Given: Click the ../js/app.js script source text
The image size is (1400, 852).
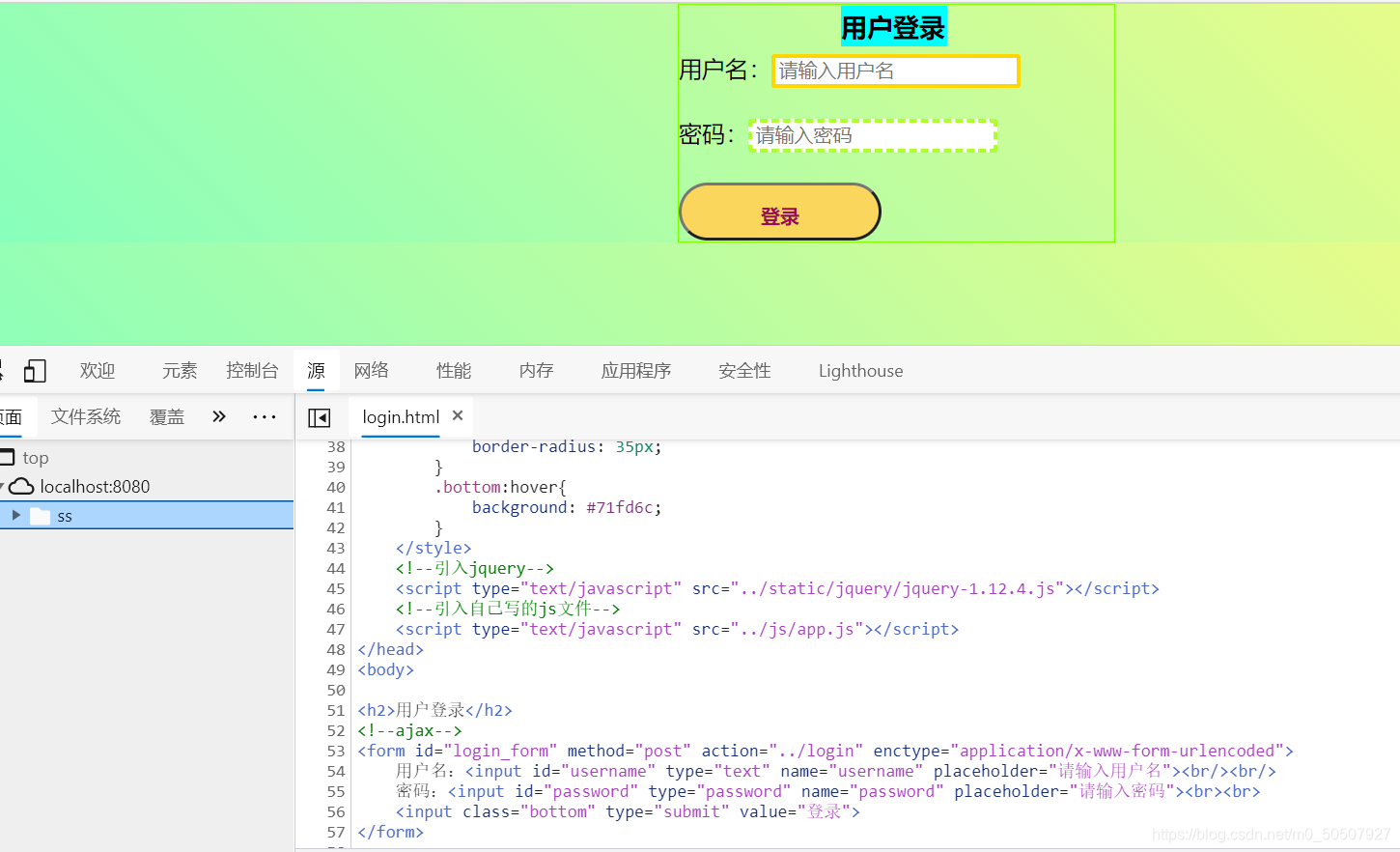Looking at the screenshot, I should click(797, 629).
